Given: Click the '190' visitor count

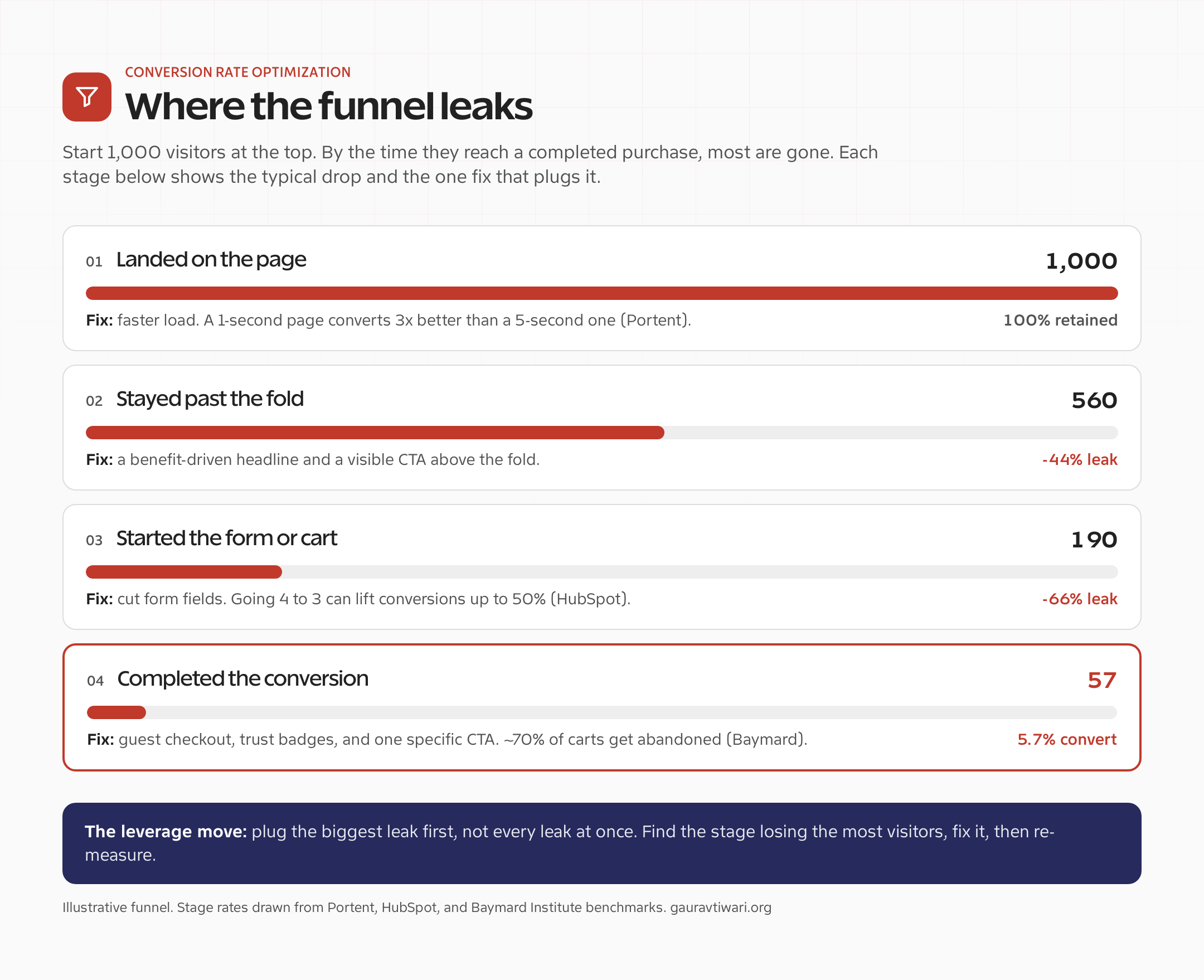Looking at the screenshot, I should (x=1094, y=540).
